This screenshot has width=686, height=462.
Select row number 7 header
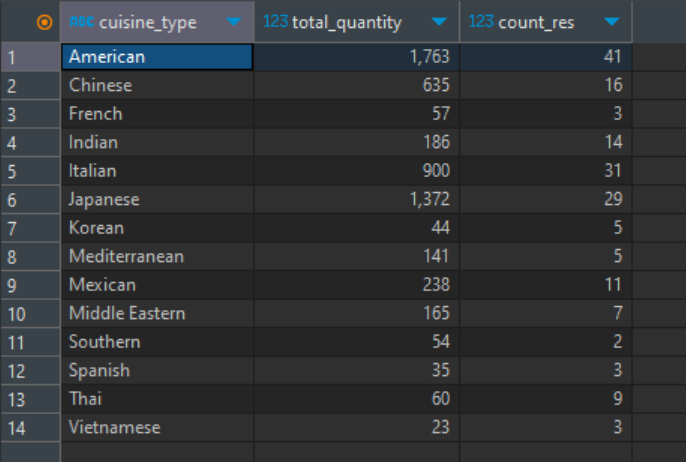(30, 228)
